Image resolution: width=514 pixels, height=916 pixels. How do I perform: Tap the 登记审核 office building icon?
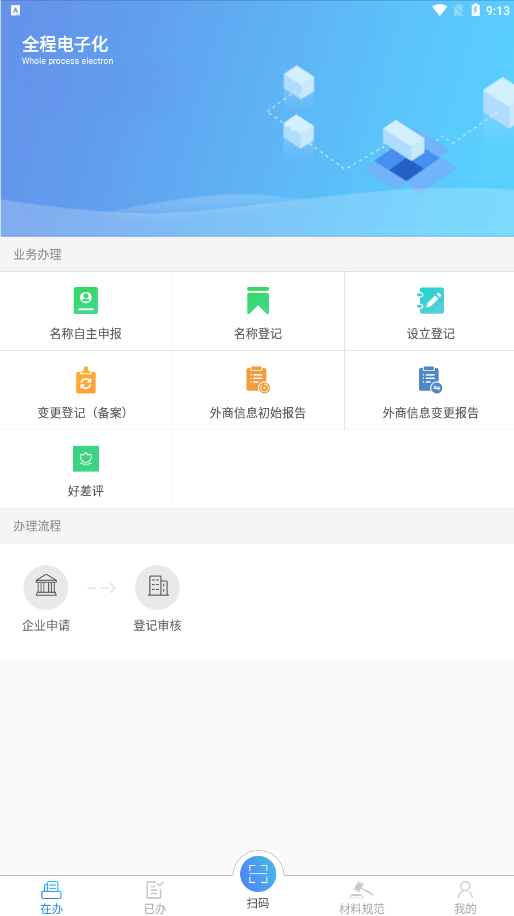point(157,587)
